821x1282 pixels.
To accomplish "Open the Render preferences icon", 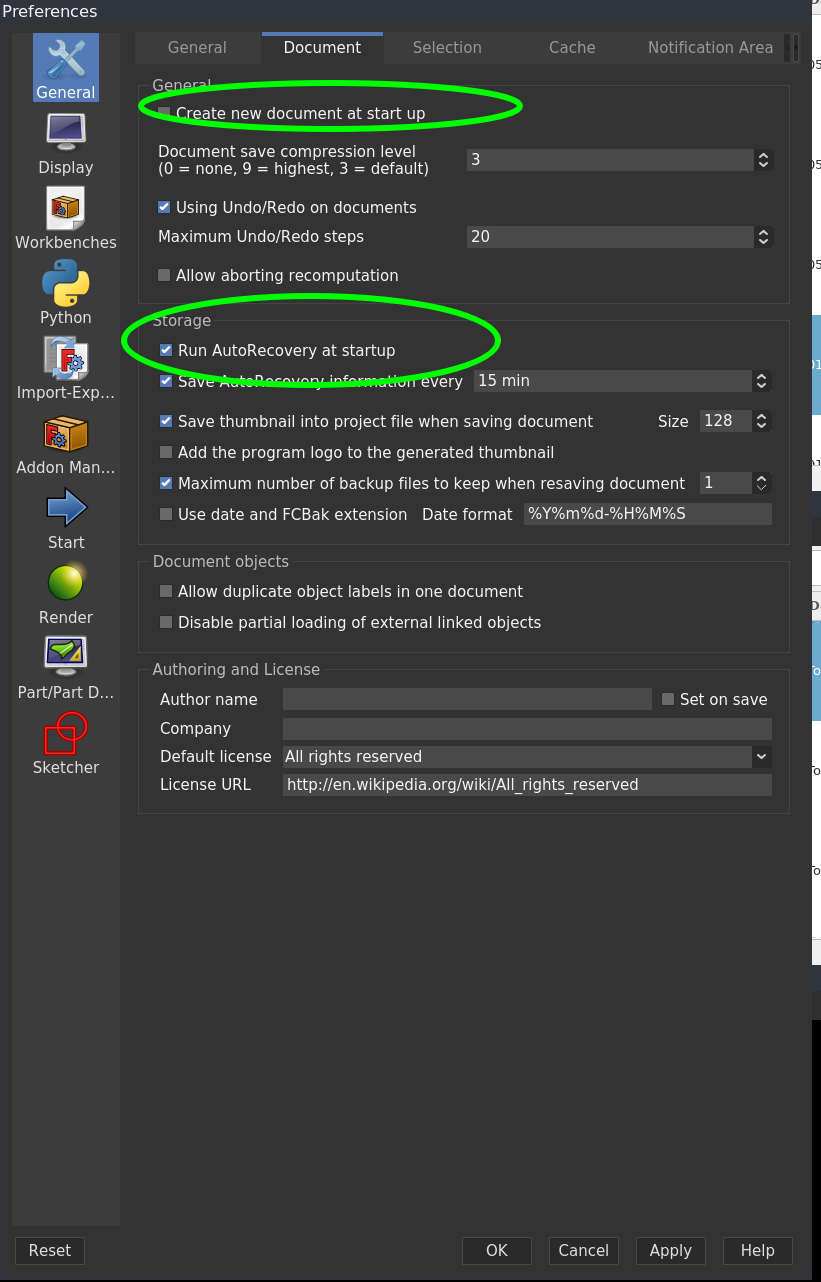I will click(65, 582).
